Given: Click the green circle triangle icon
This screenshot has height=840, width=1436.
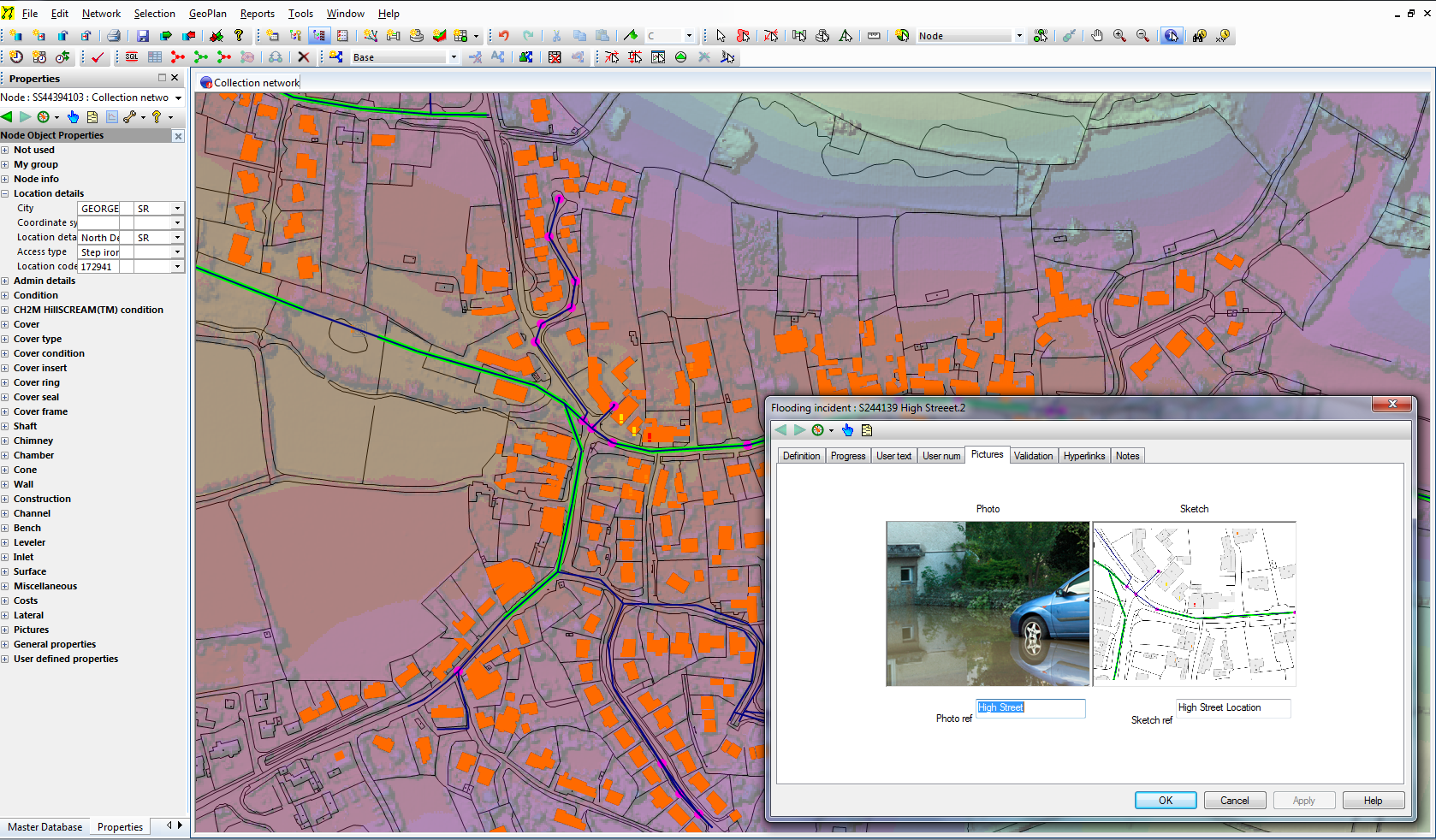Looking at the screenshot, I should coord(681,57).
